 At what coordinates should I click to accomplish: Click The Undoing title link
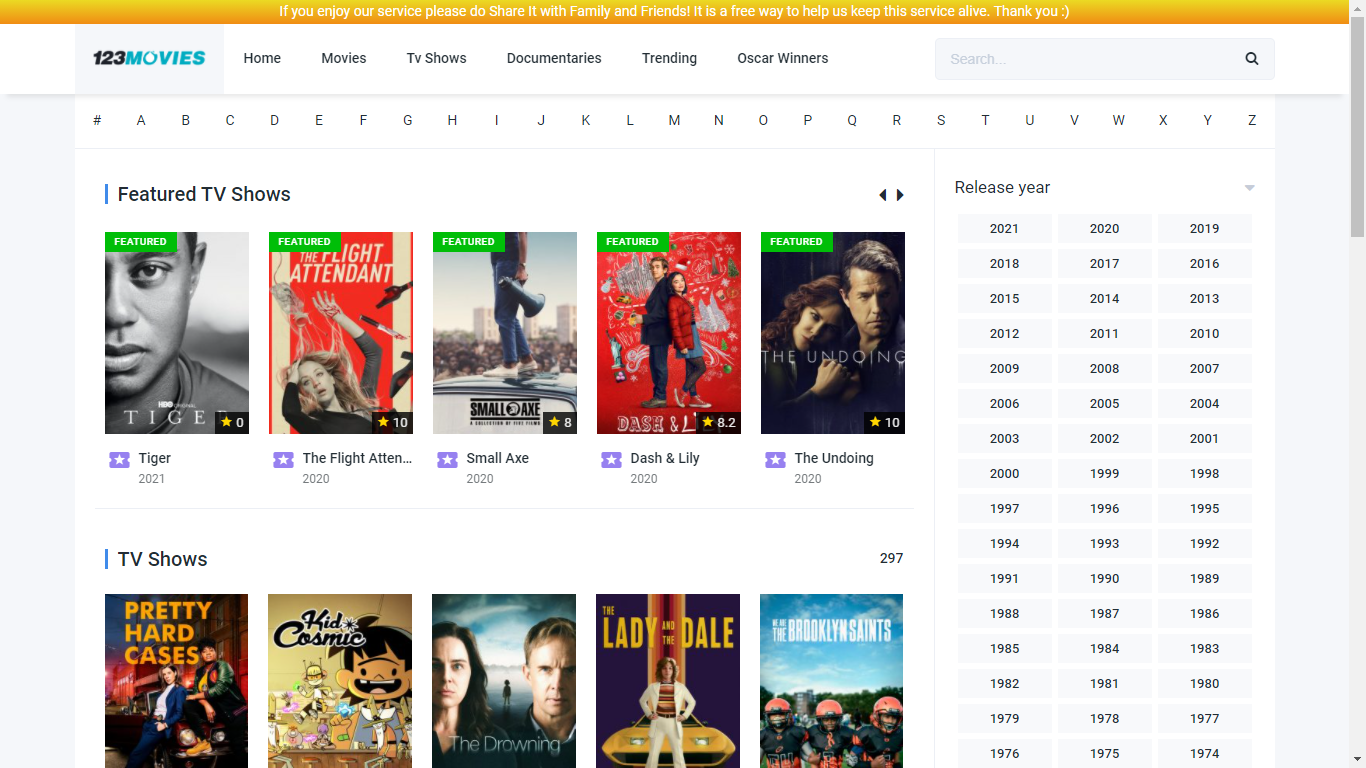coord(833,458)
